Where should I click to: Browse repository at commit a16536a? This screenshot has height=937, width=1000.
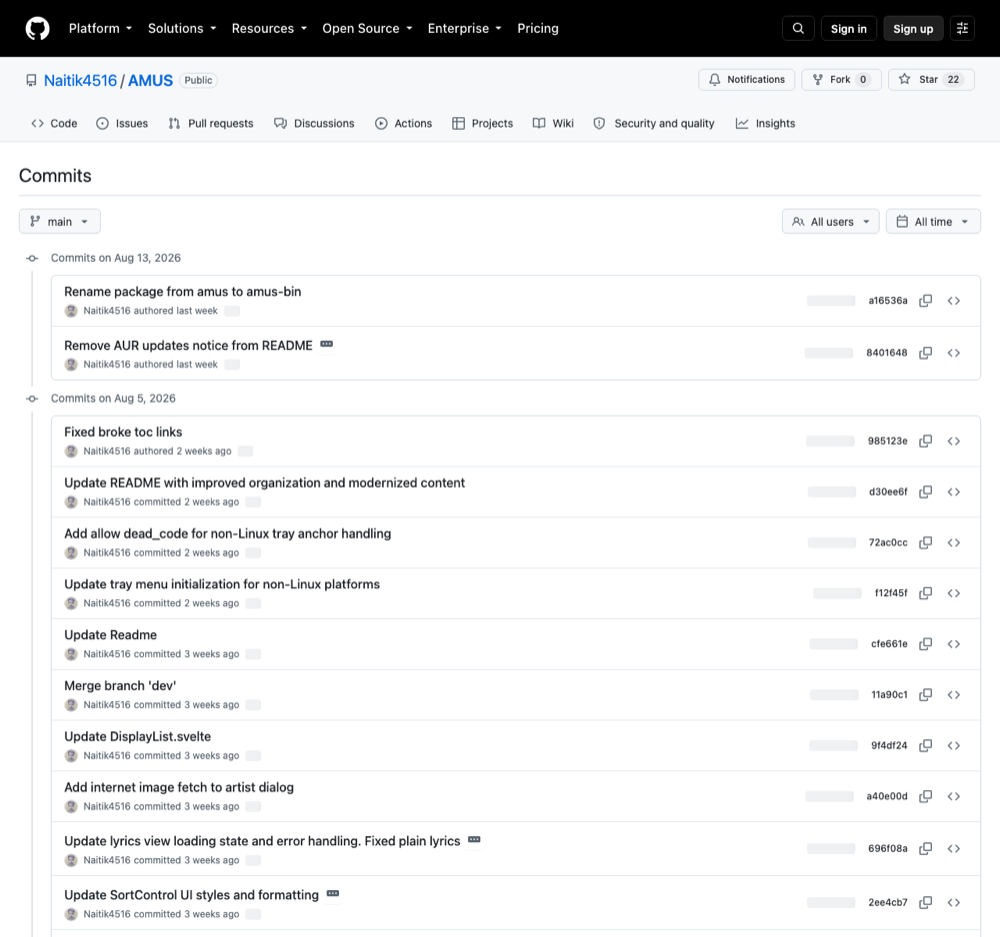click(x=953, y=301)
